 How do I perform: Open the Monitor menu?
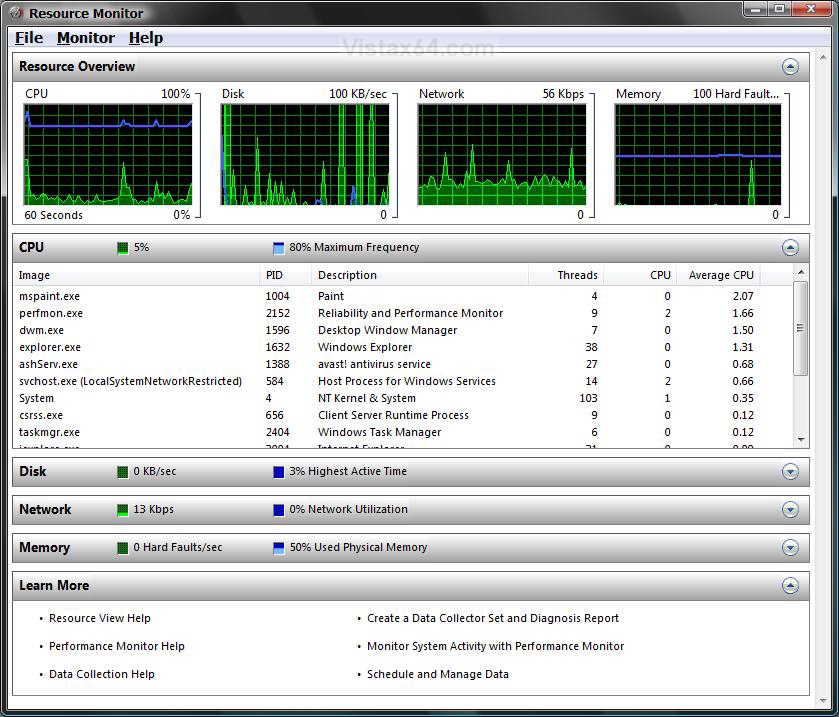[x=86, y=38]
